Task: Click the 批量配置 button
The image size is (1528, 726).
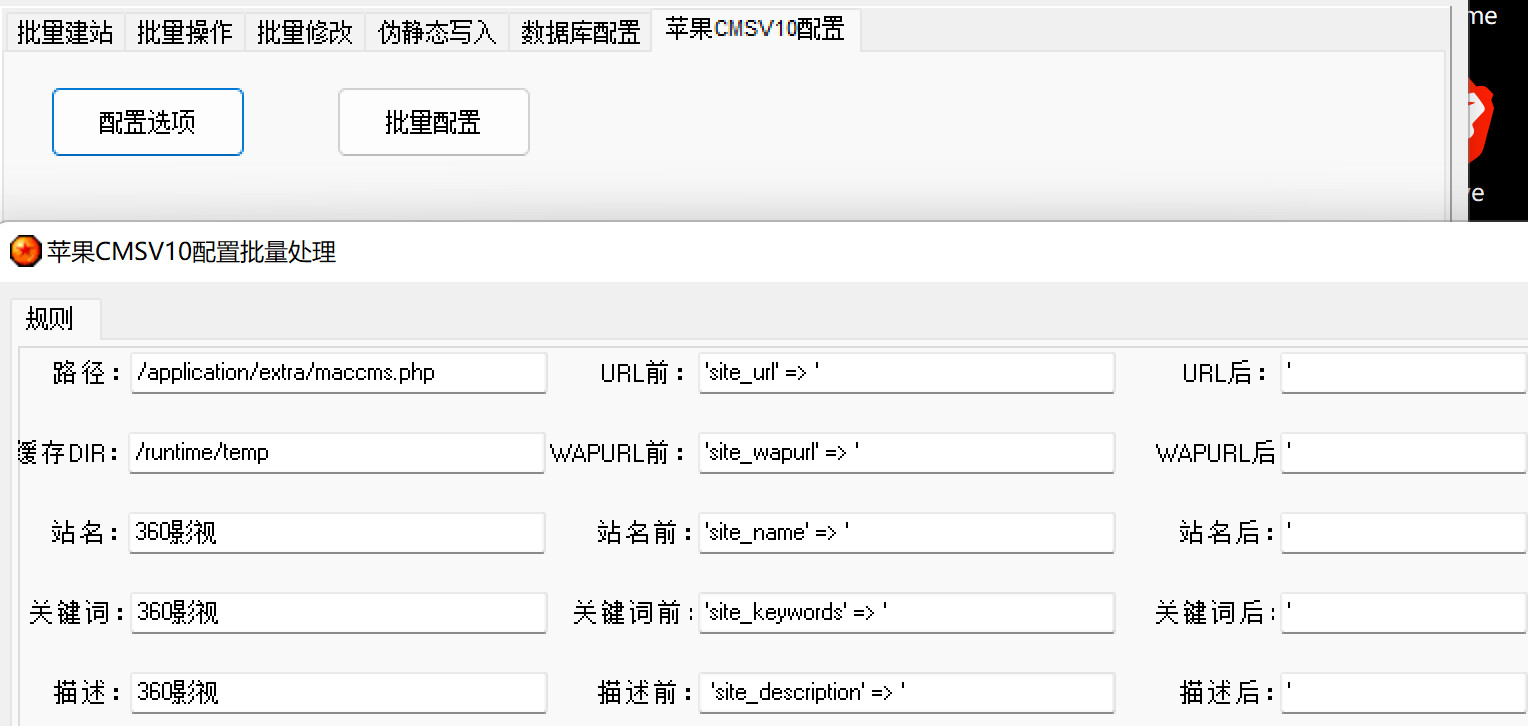Action: pos(433,122)
